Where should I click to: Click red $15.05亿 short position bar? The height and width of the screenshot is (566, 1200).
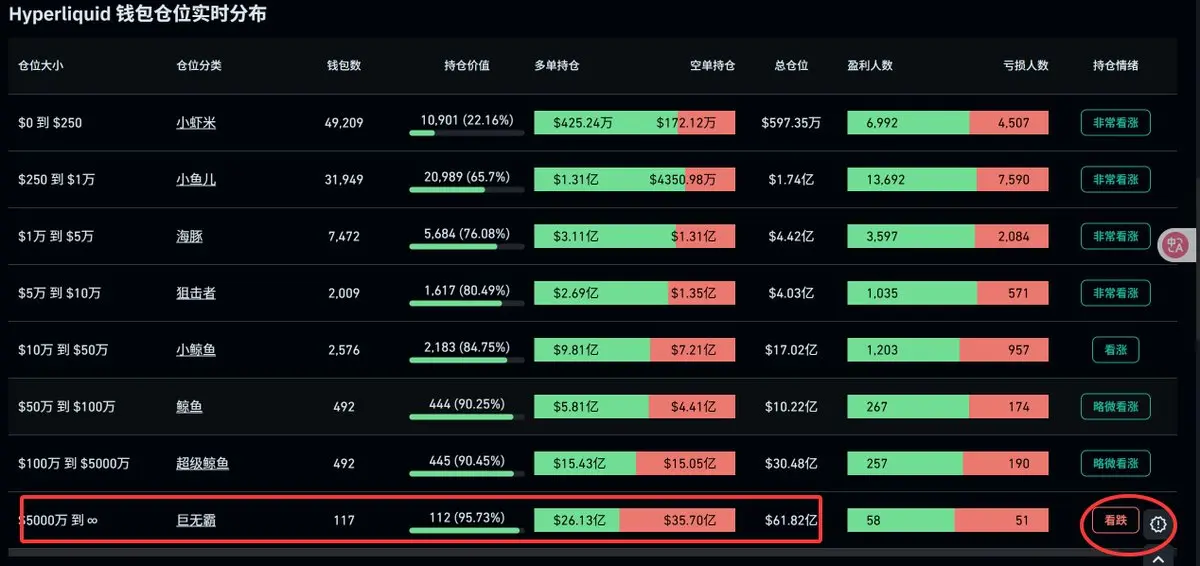pyautogui.click(x=685, y=464)
